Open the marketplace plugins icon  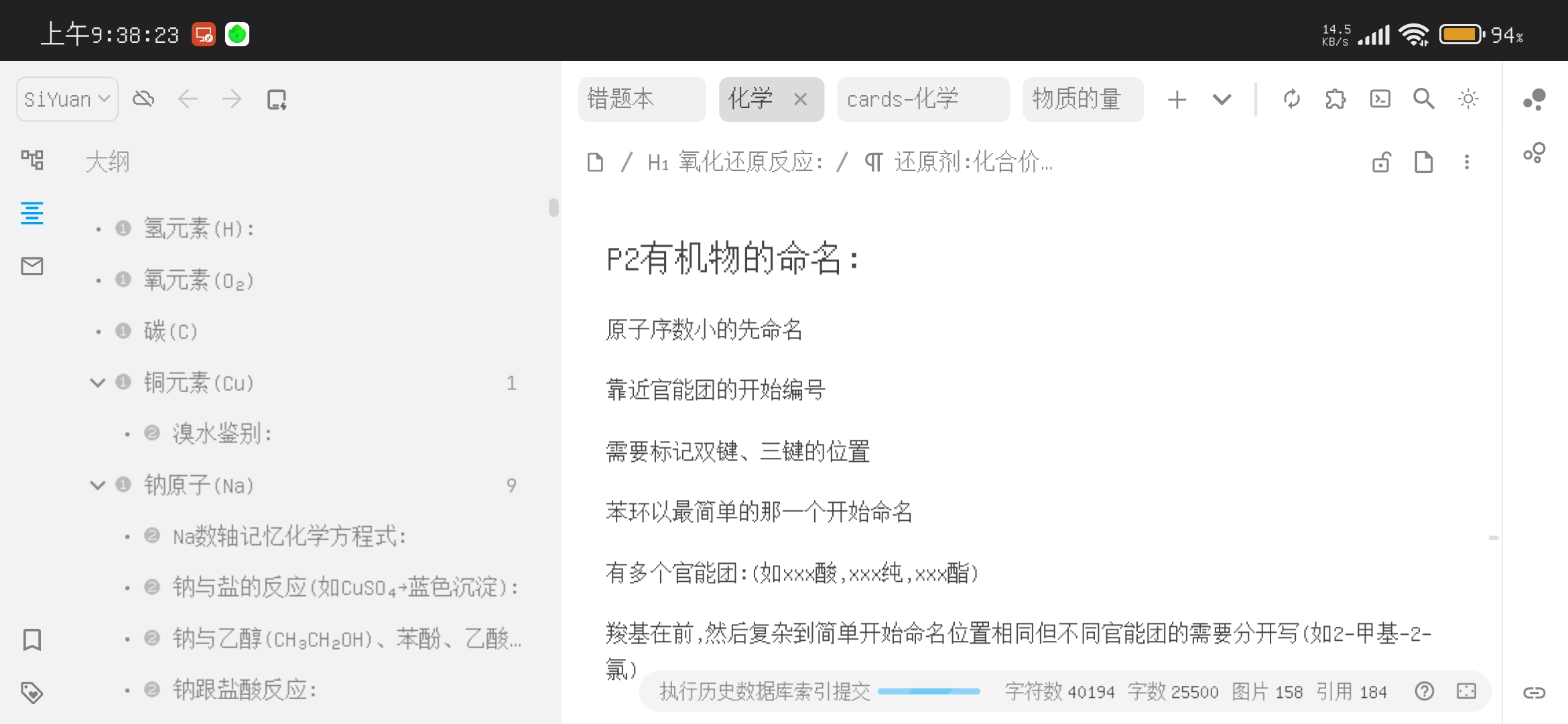coord(1335,99)
